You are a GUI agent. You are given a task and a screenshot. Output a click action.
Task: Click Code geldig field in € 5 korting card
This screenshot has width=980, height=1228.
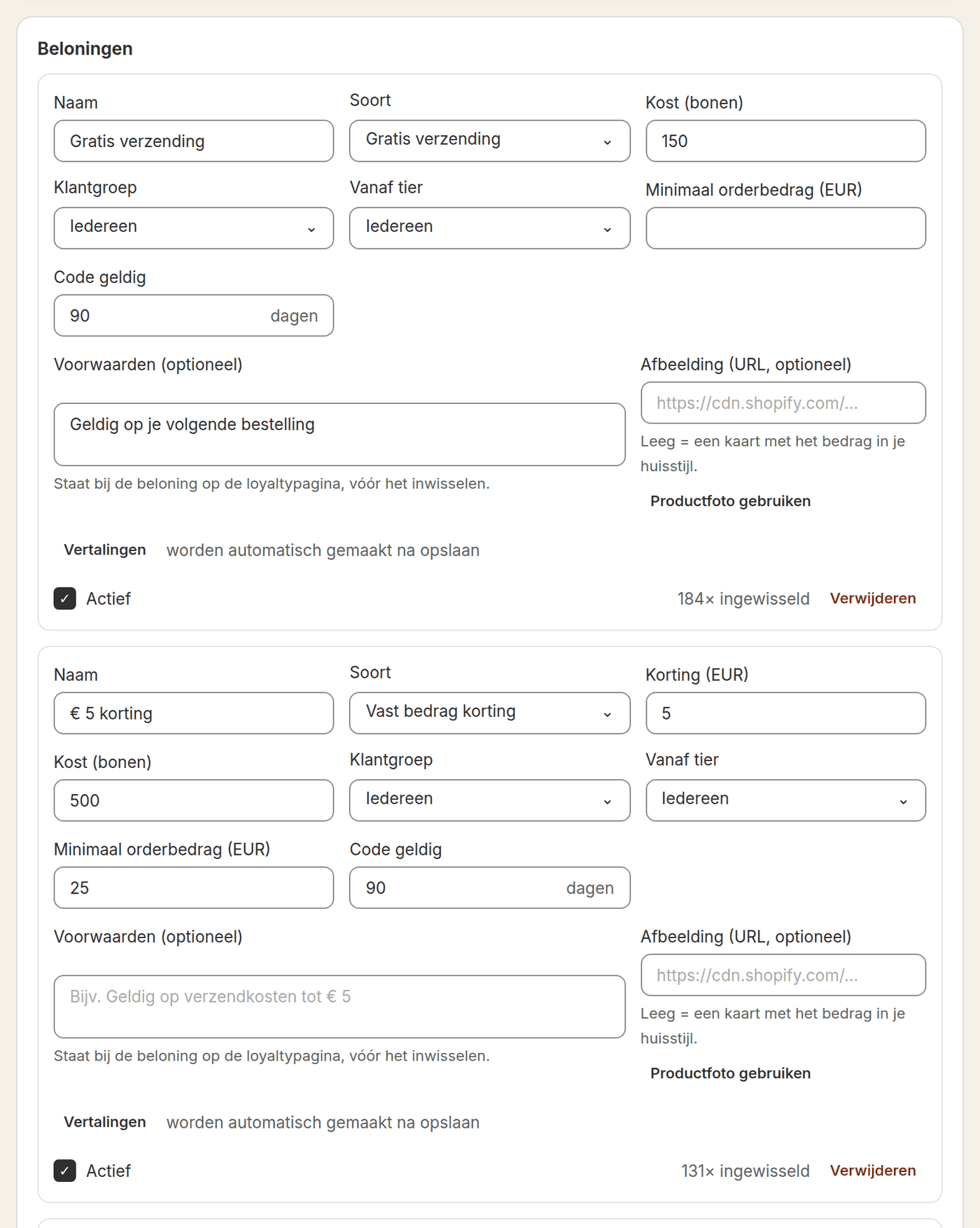tap(489, 888)
